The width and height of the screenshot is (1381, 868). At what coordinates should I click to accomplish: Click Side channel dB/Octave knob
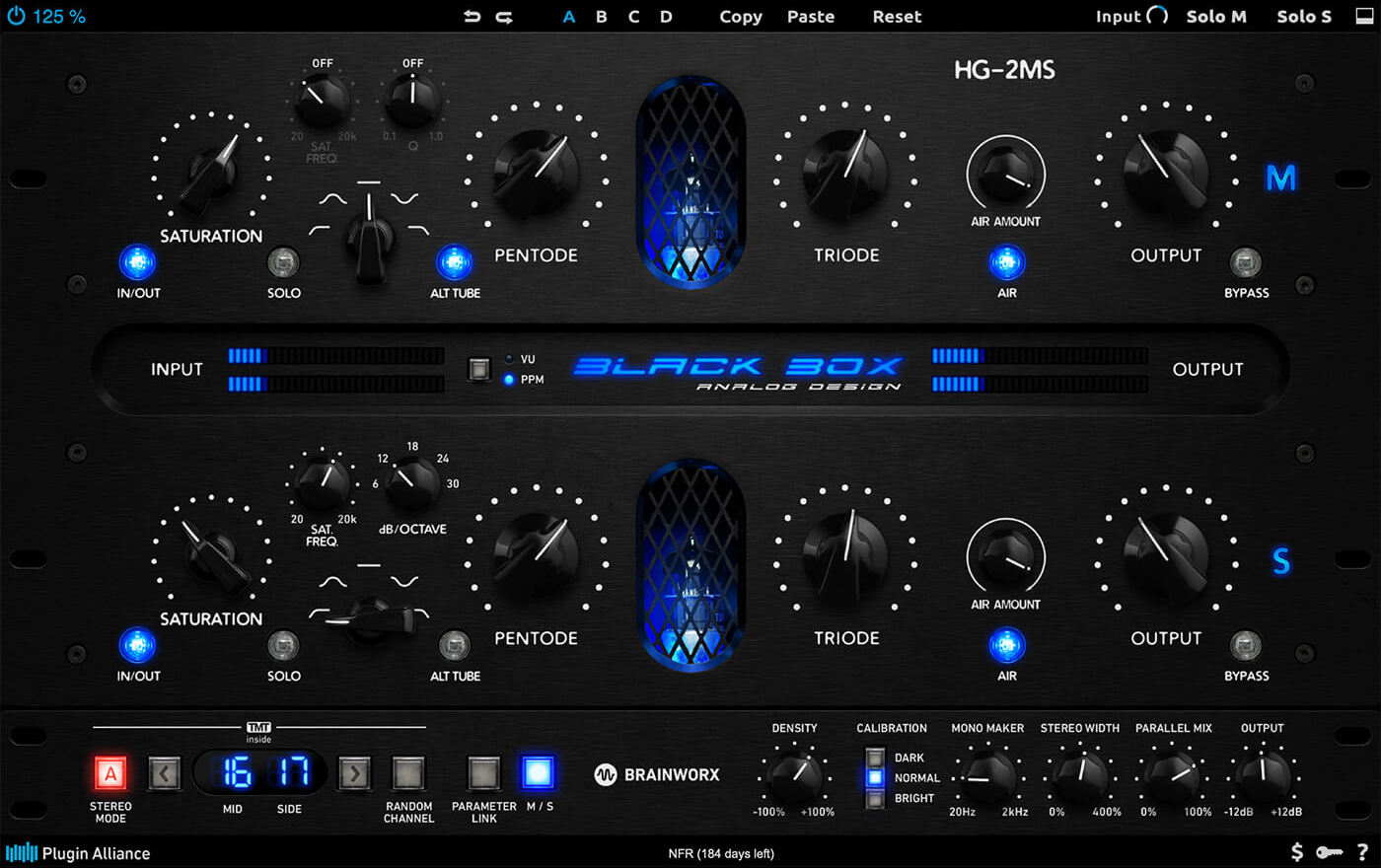point(412,481)
